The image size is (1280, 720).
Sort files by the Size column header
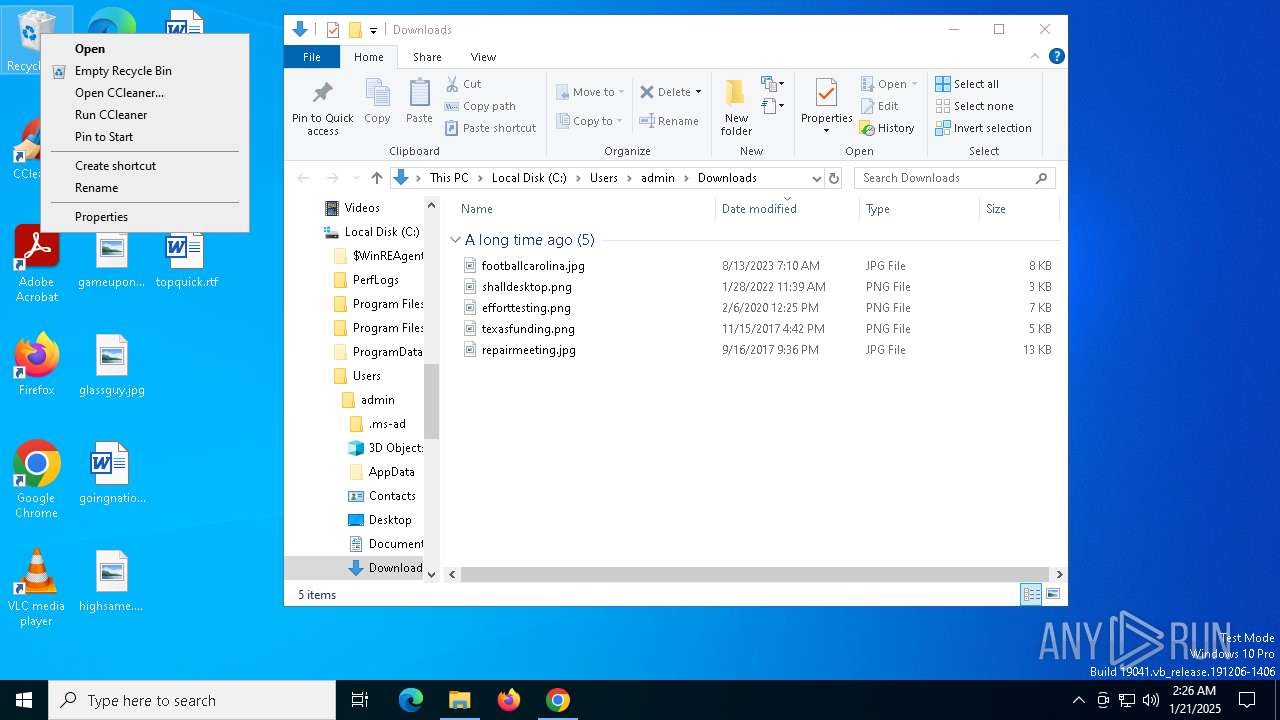1018,209
